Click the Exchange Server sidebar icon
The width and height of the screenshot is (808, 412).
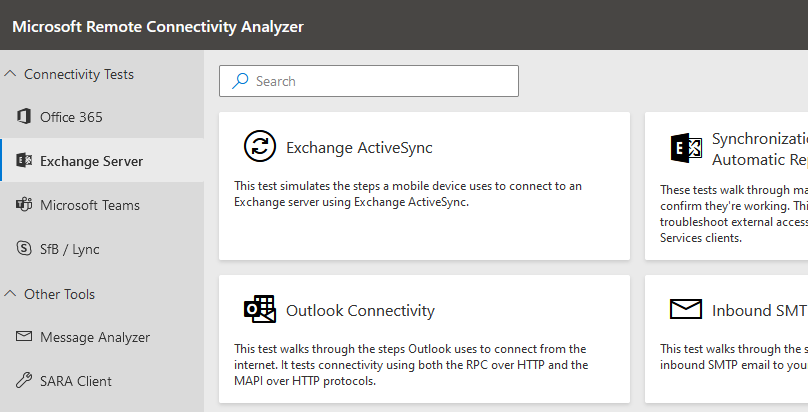click(24, 161)
